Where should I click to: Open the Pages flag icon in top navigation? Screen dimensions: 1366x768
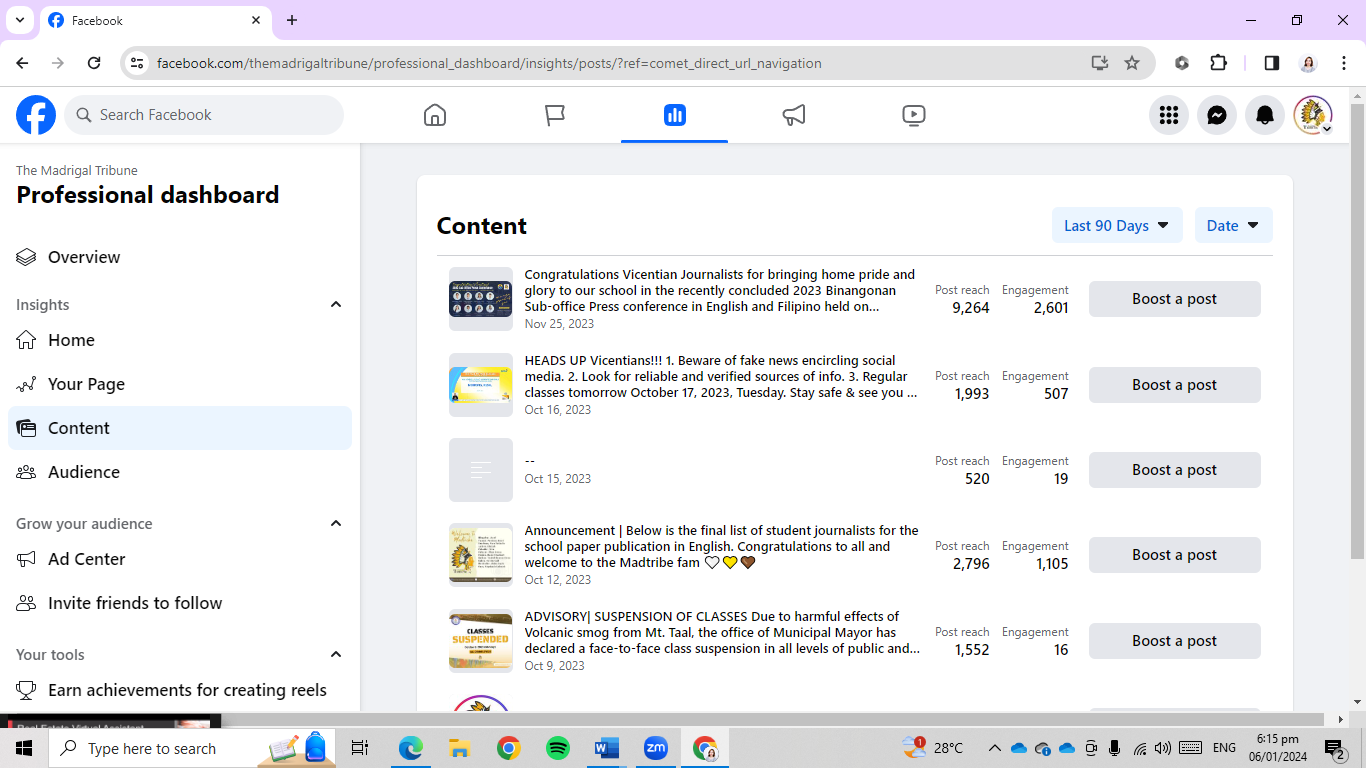pyautogui.click(x=555, y=115)
